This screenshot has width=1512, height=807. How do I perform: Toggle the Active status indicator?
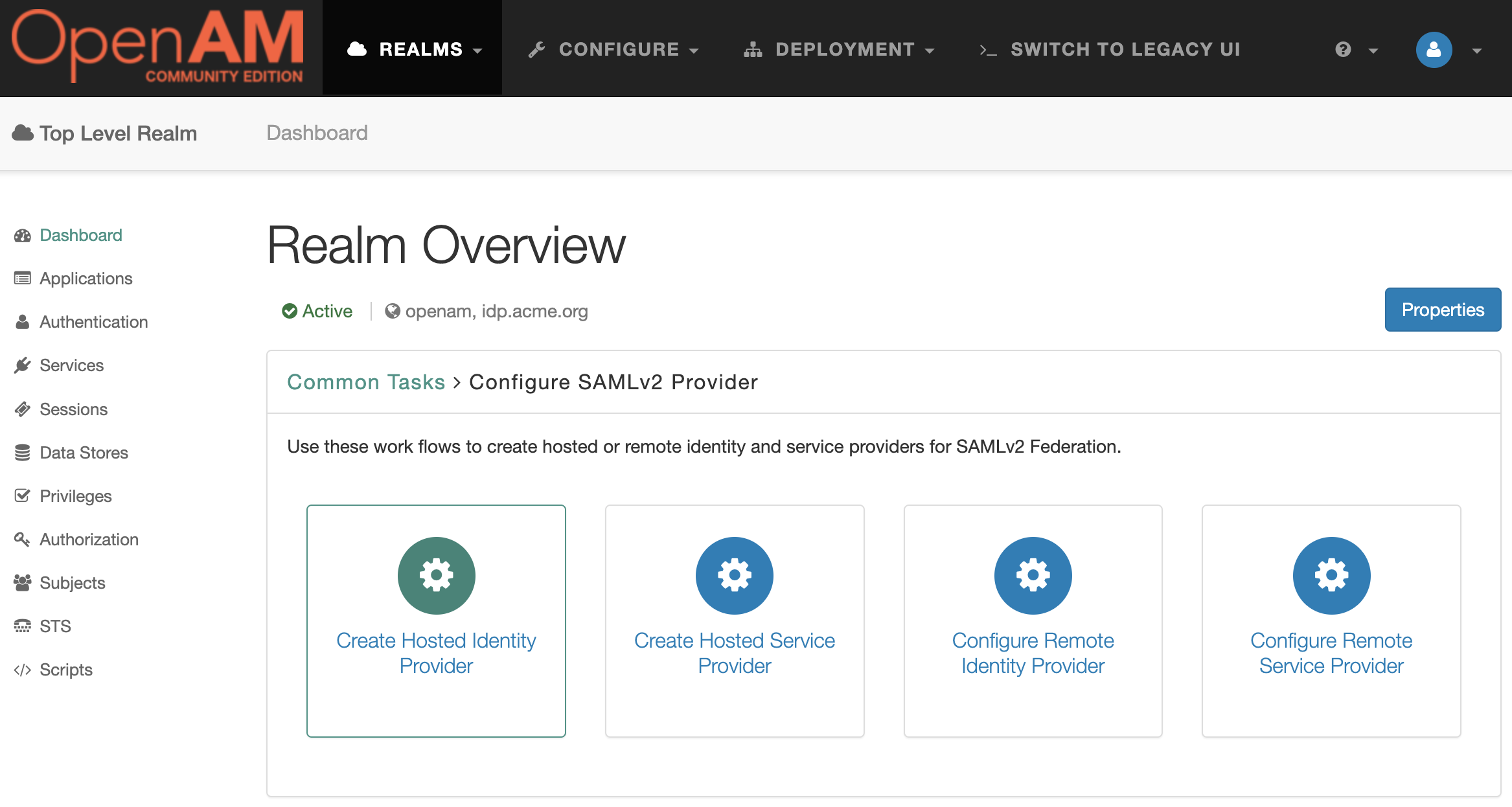[x=317, y=310]
